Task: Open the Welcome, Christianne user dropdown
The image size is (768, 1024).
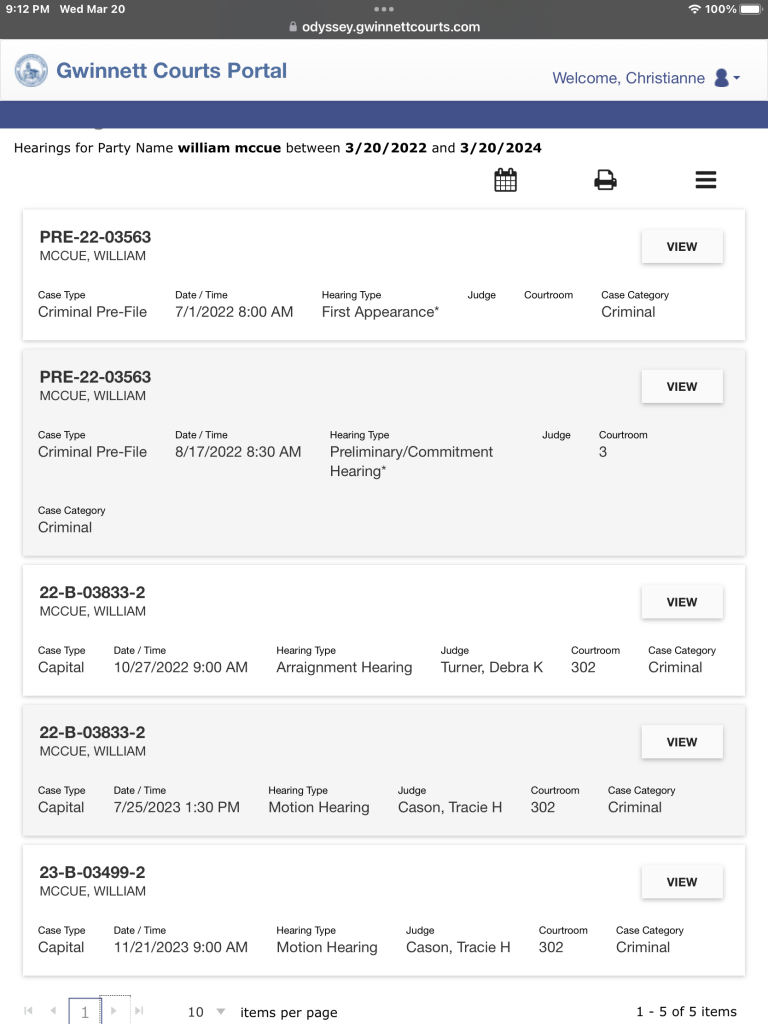Action: pos(646,78)
